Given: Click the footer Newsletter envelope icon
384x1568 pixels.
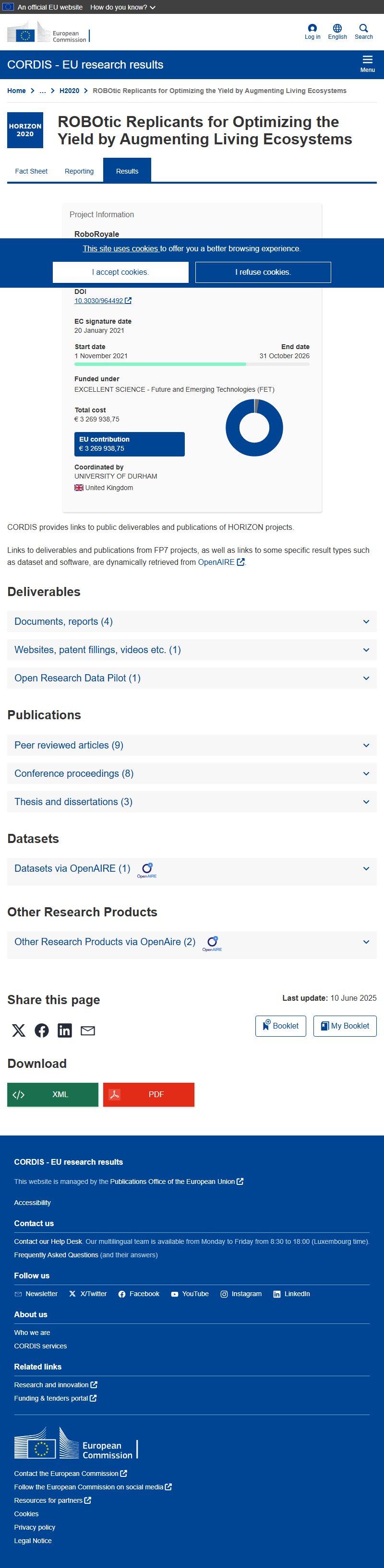Looking at the screenshot, I should tap(18, 1294).
